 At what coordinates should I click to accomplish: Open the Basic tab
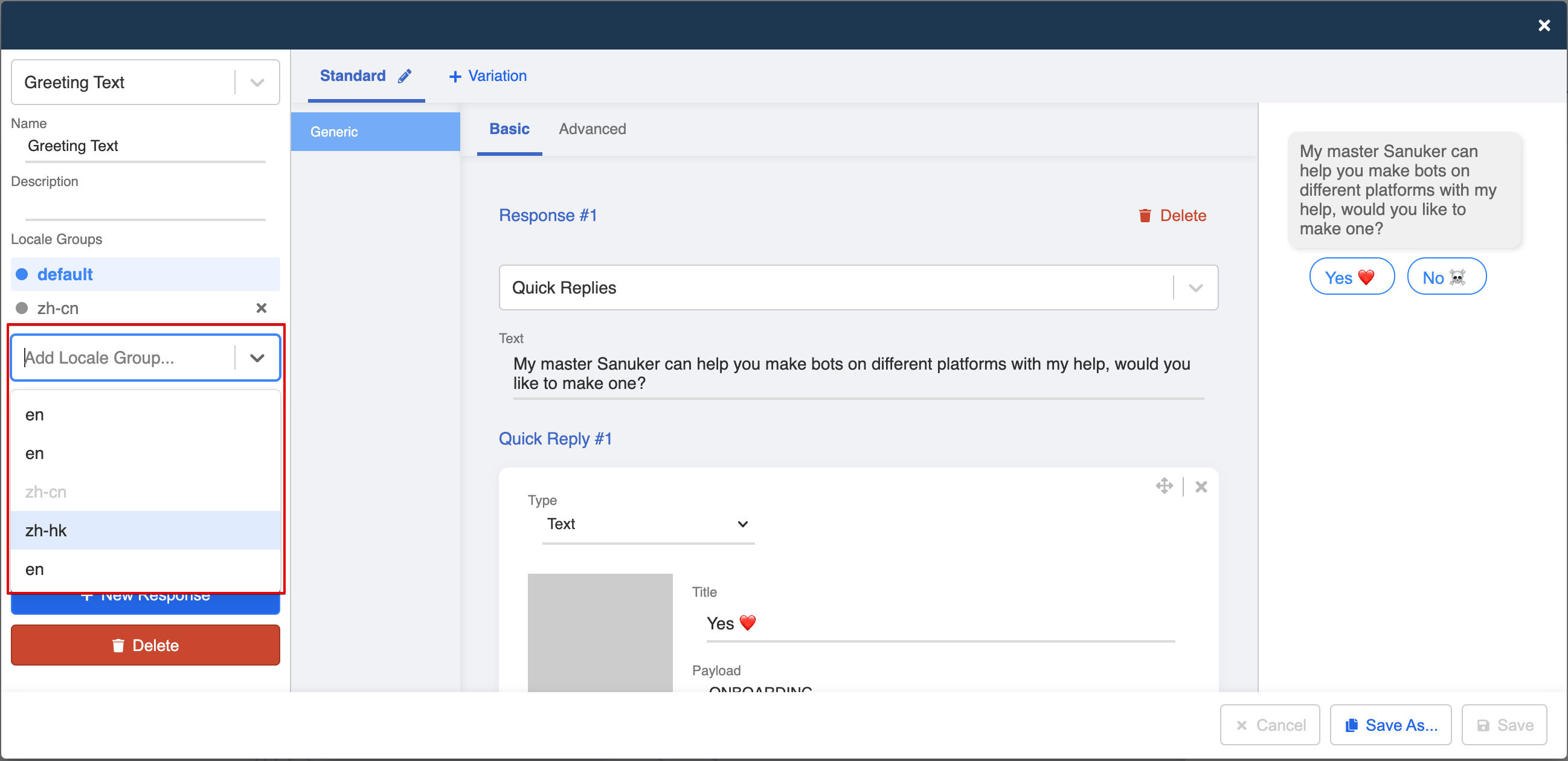(x=509, y=129)
